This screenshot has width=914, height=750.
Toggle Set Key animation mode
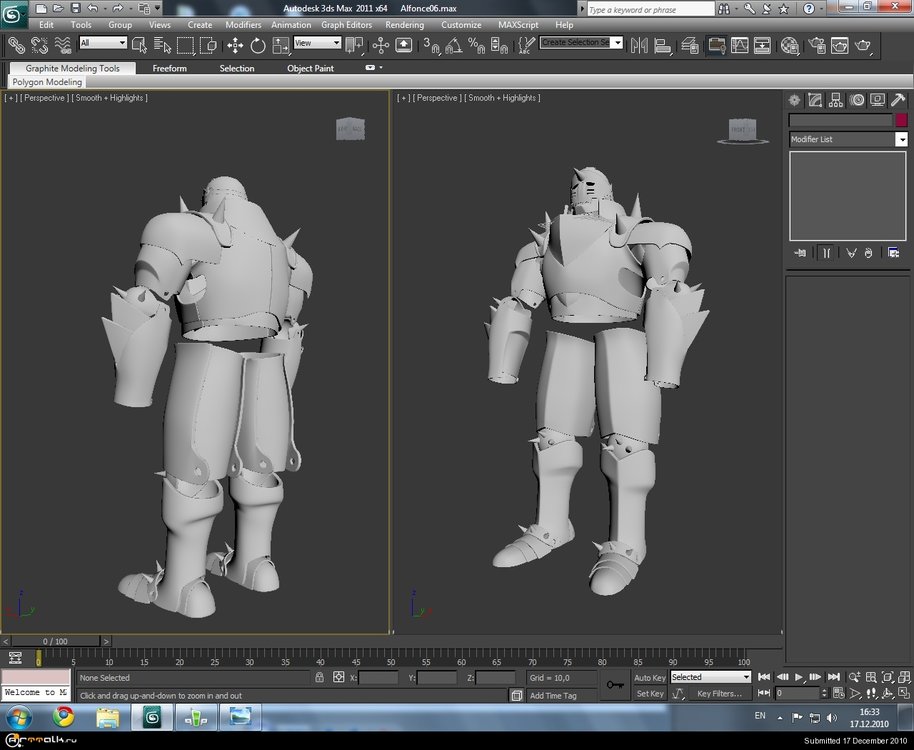point(649,693)
